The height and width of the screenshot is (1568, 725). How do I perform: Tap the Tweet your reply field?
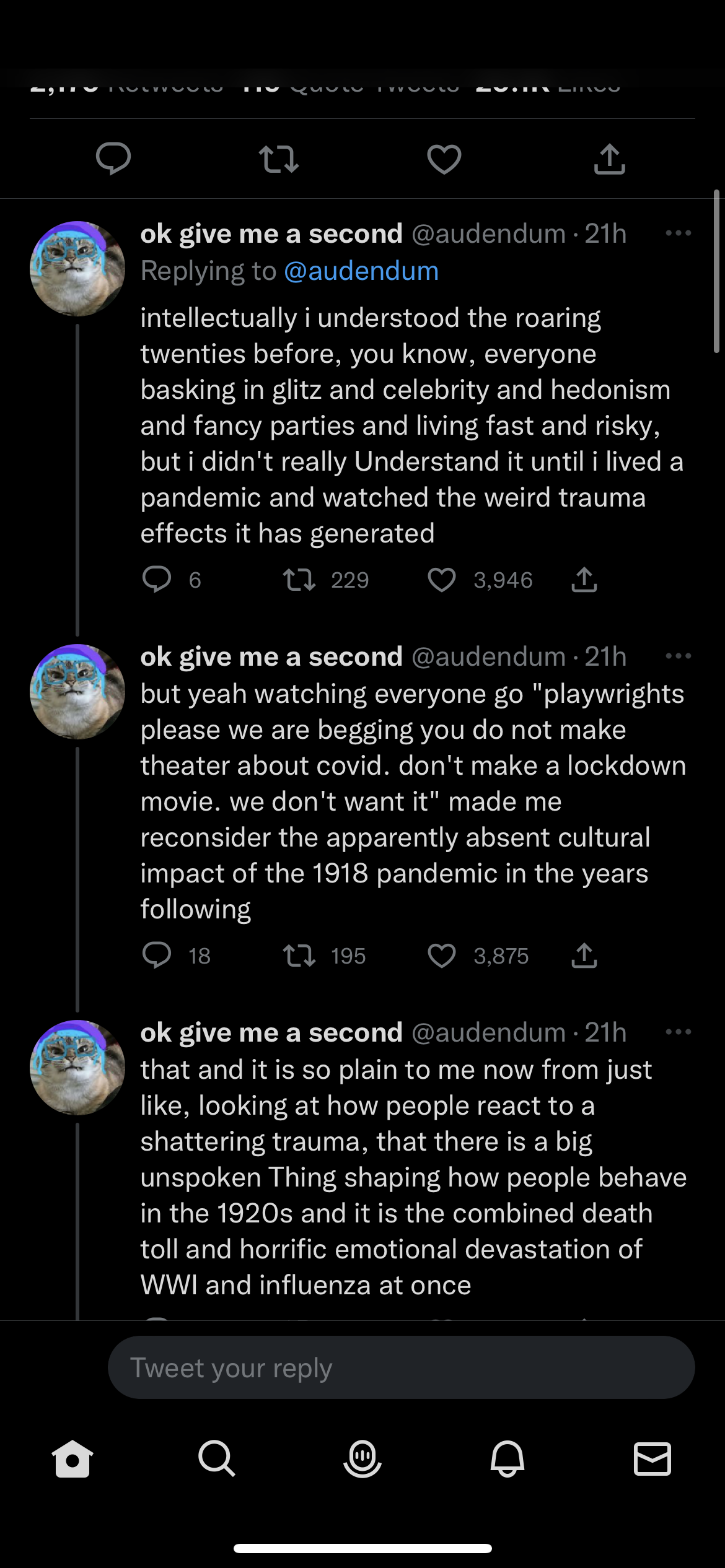(x=401, y=1367)
